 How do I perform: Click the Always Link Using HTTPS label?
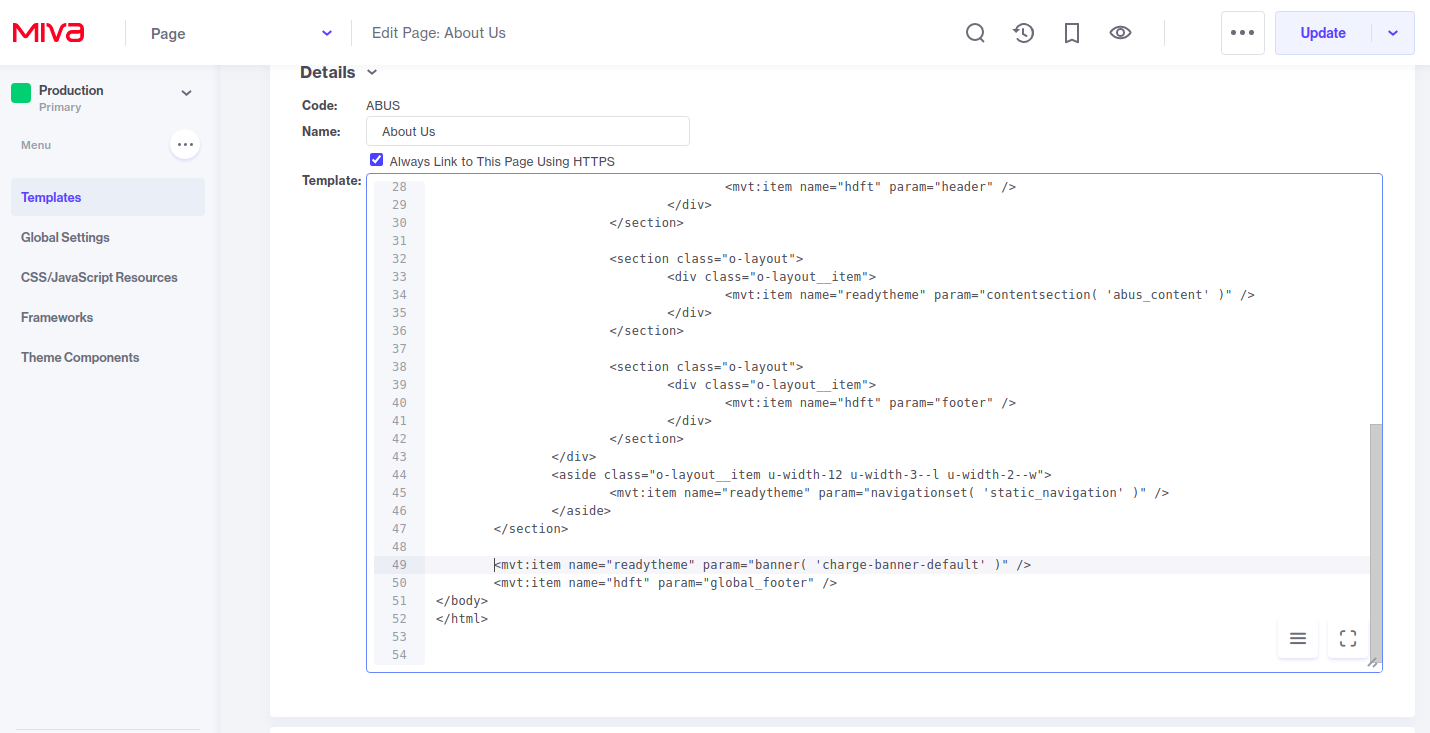502,161
